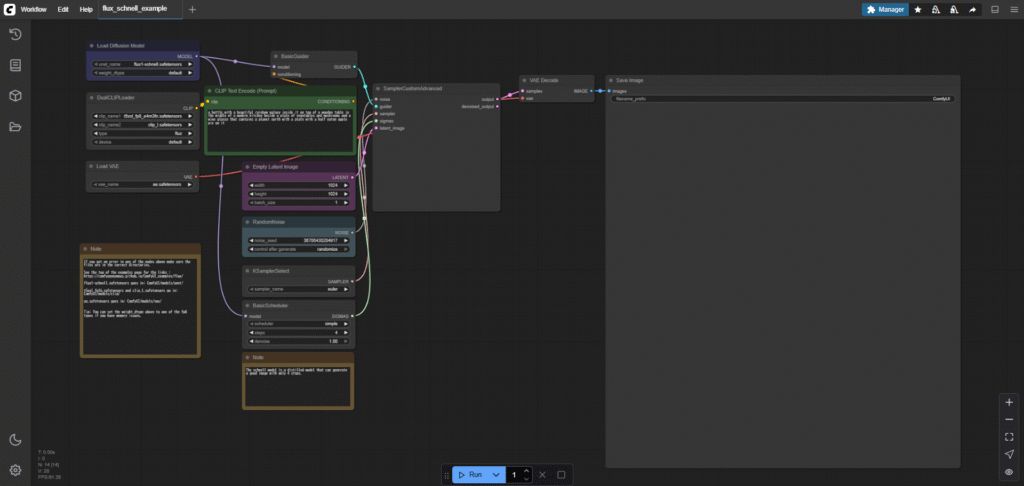The height and width of the screenshot is (486, 1024).
Task: Toggle the bottom panel icon at top right
Action: [x=995, y=10]
